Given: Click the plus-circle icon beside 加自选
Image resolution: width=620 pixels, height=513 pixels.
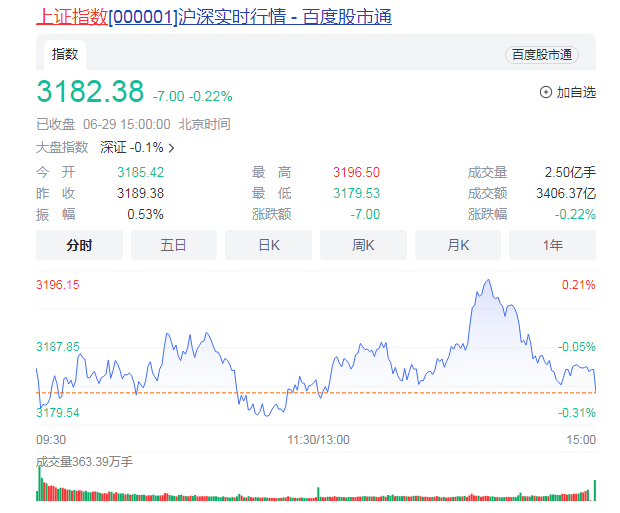Looking at the screenshot, I should (x=545, y=92).
